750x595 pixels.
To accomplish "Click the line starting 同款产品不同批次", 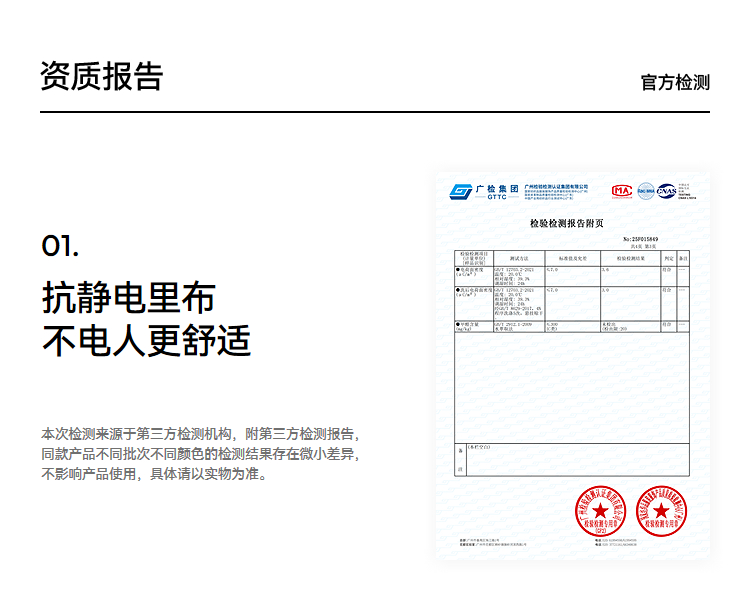I will [200, 454].
